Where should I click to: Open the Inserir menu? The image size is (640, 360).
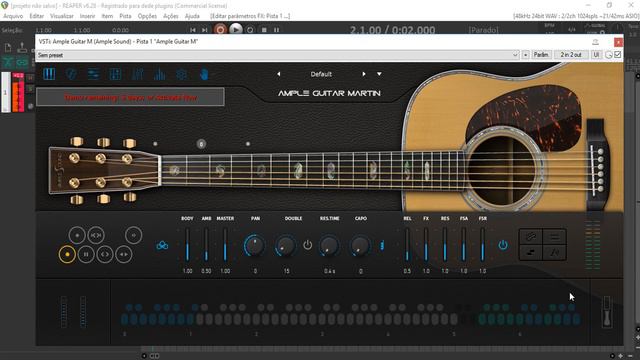(x=87, y=16)
